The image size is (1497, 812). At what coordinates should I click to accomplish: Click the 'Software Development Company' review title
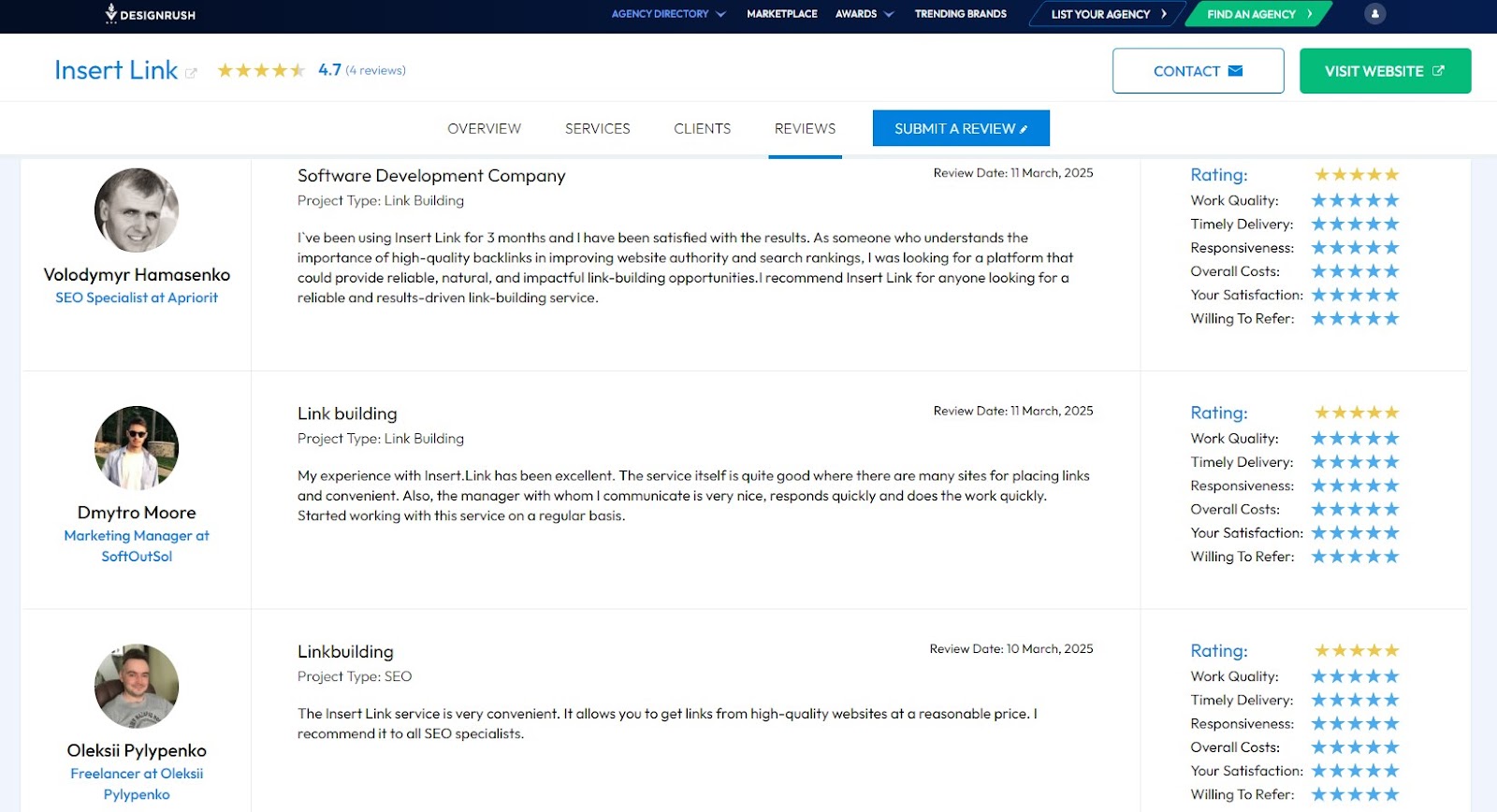431,176
